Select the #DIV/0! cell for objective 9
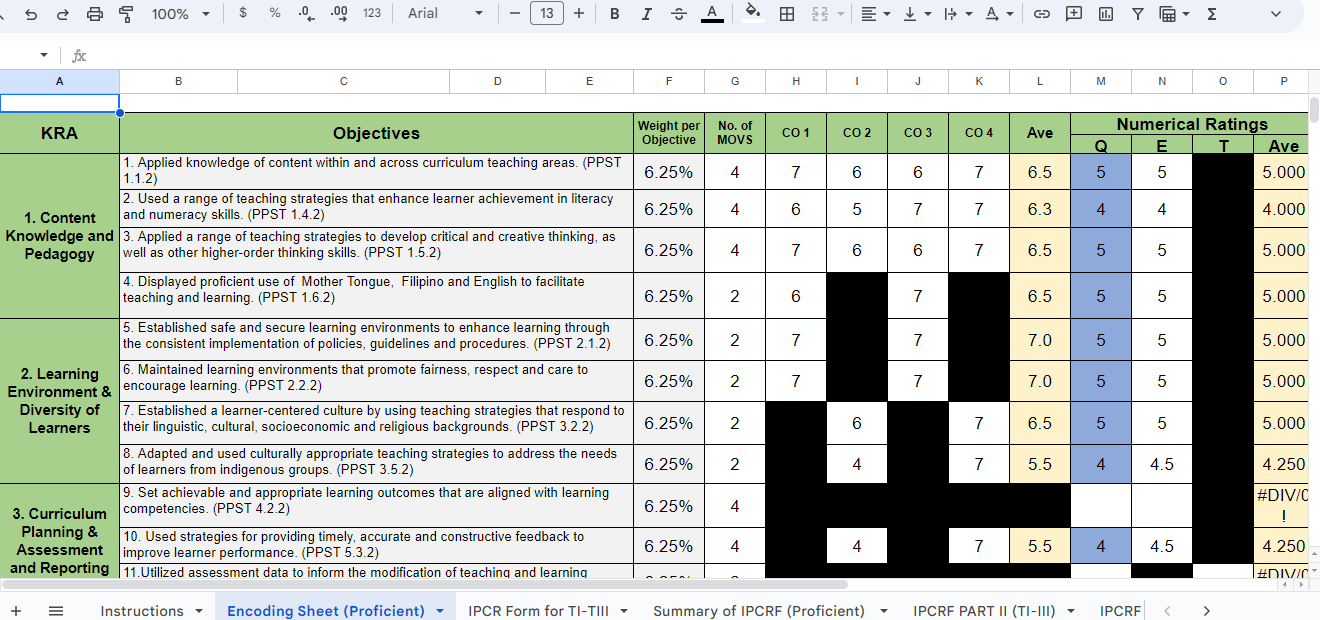This screenshot has height=620, width=1320. click(1282, 506)
